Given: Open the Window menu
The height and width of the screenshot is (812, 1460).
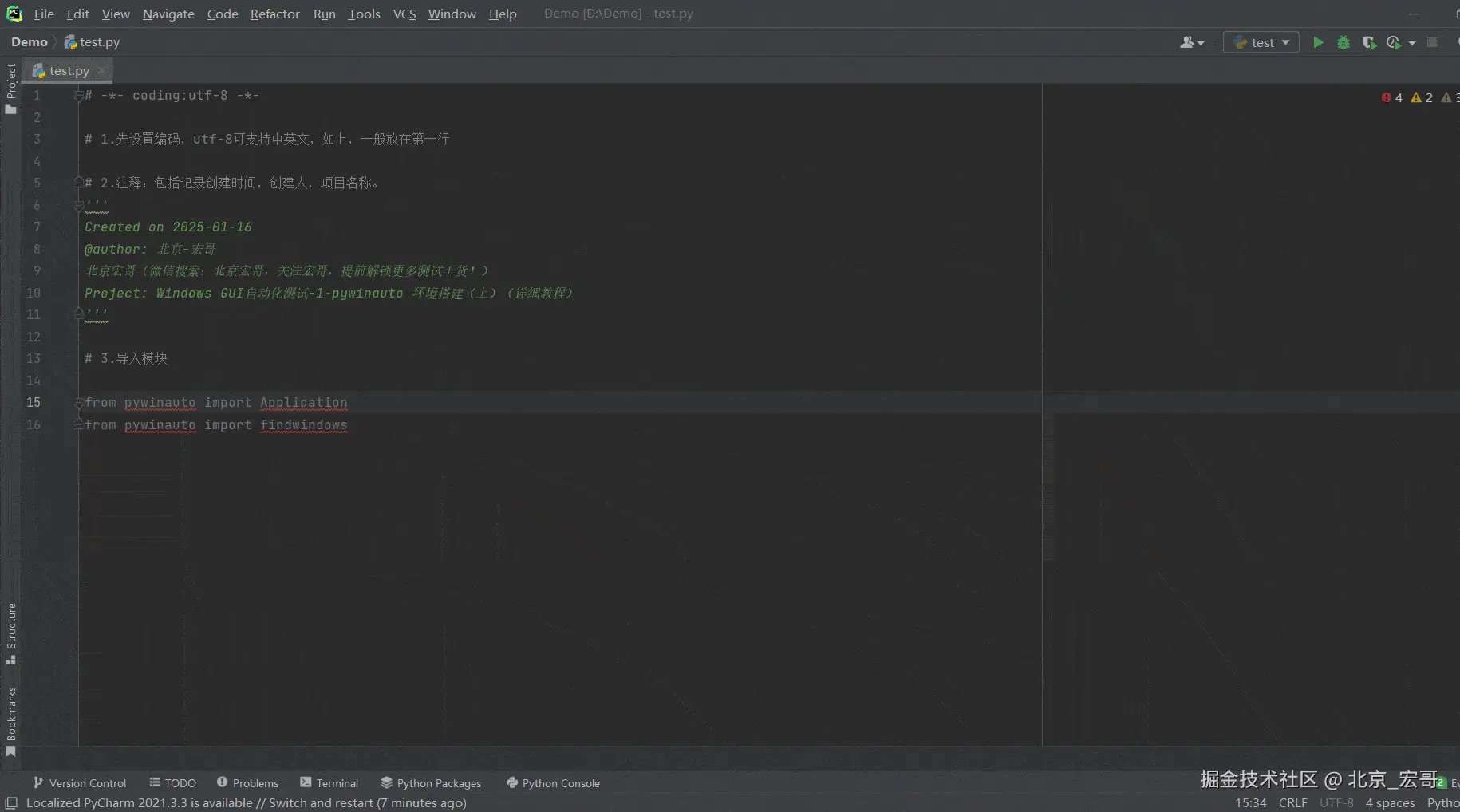Looking at the screenshot, I should click(x=452, y=14).
